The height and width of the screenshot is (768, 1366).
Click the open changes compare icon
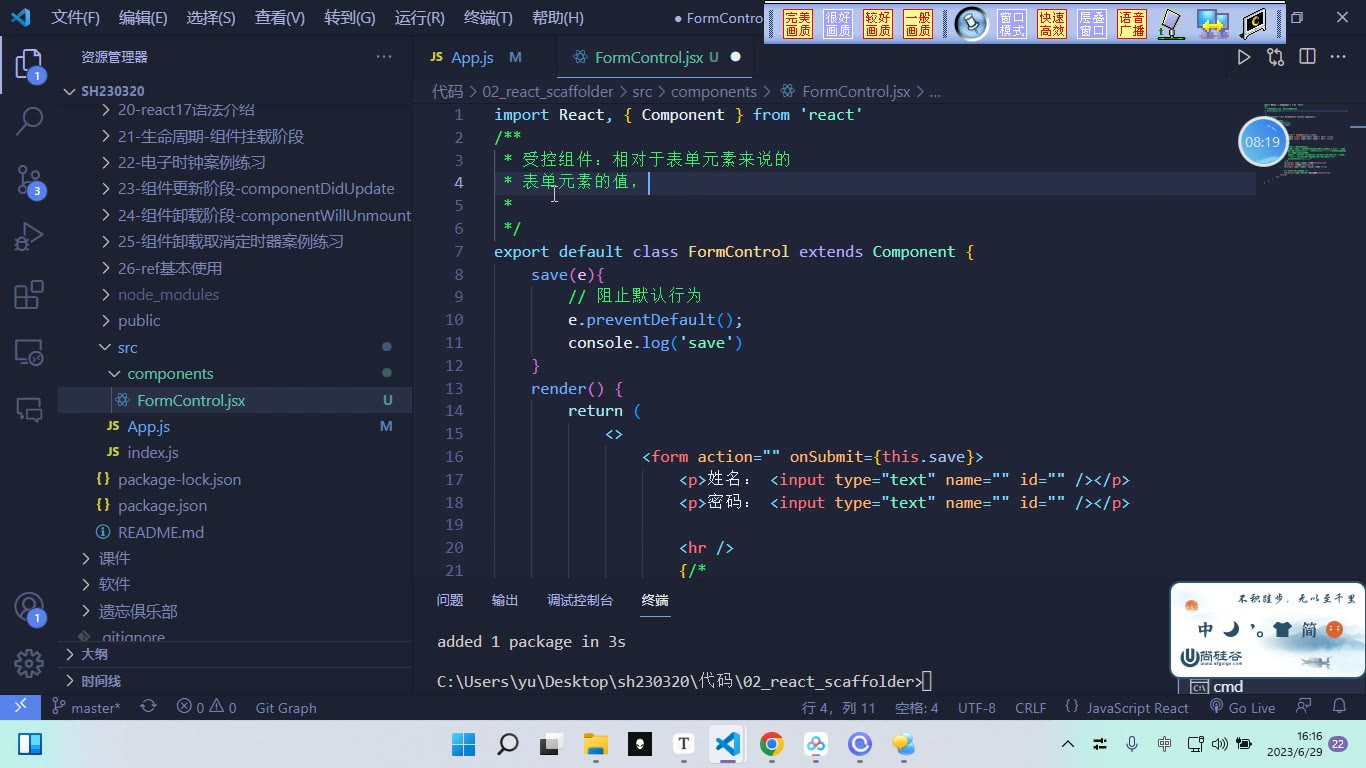[x=1275, y=57]
